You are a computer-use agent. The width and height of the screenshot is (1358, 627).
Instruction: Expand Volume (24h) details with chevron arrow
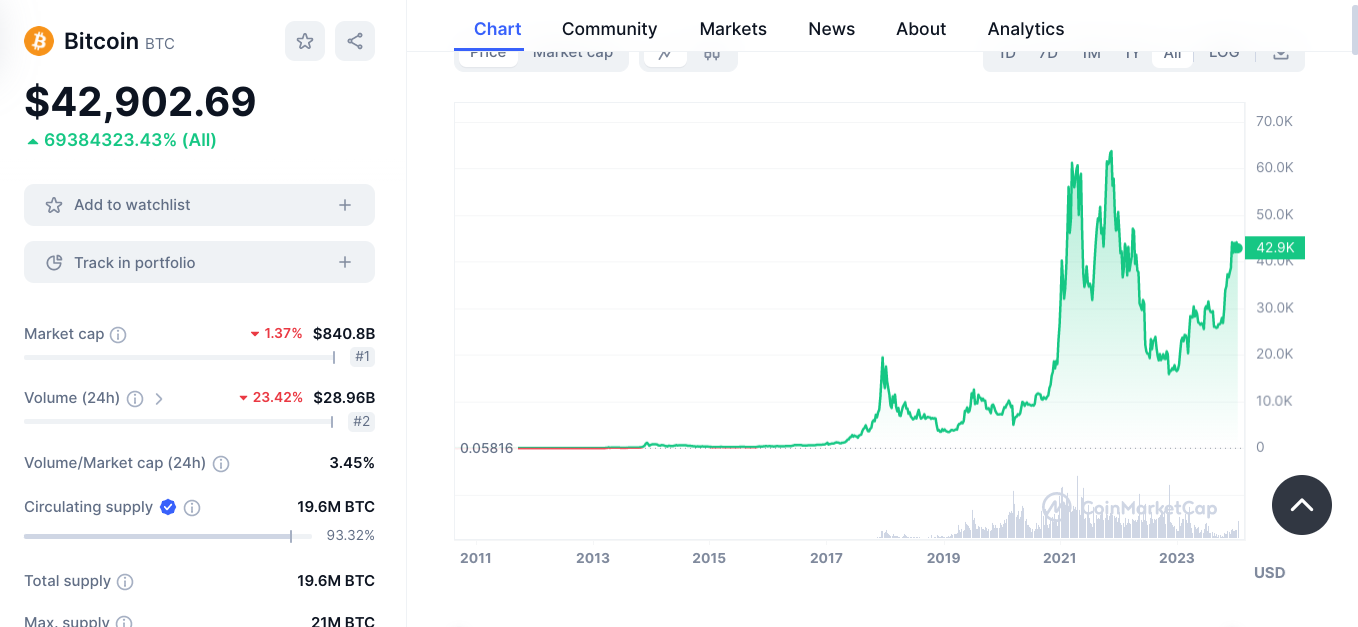tap(159, 398)
